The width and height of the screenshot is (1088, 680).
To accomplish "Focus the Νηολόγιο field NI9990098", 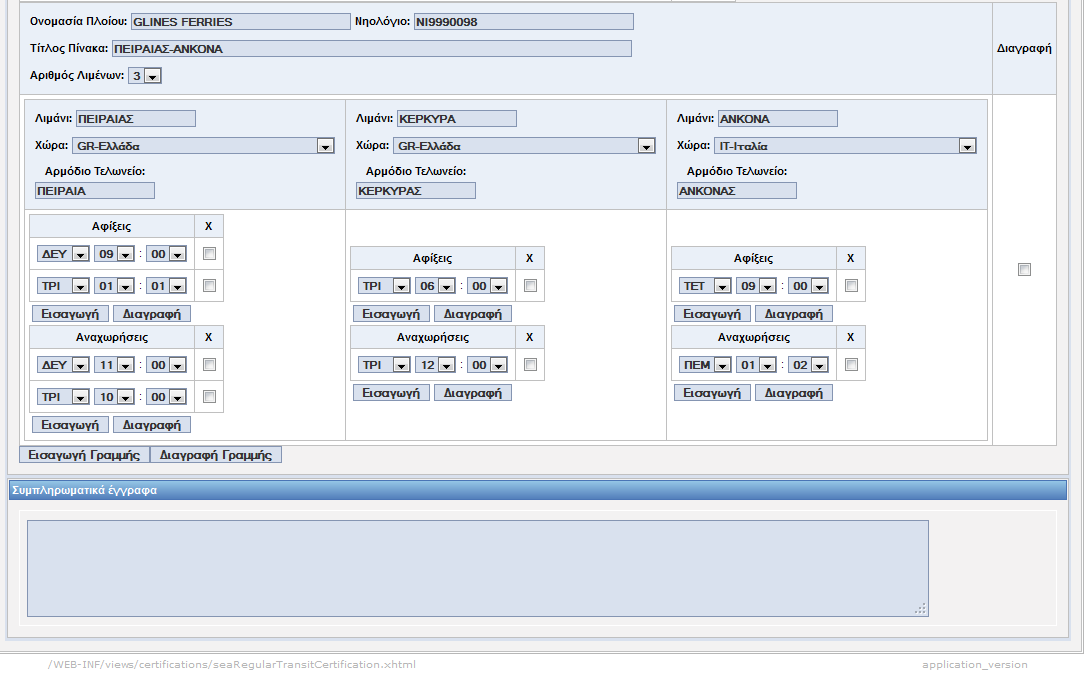I will click(524, 22).
